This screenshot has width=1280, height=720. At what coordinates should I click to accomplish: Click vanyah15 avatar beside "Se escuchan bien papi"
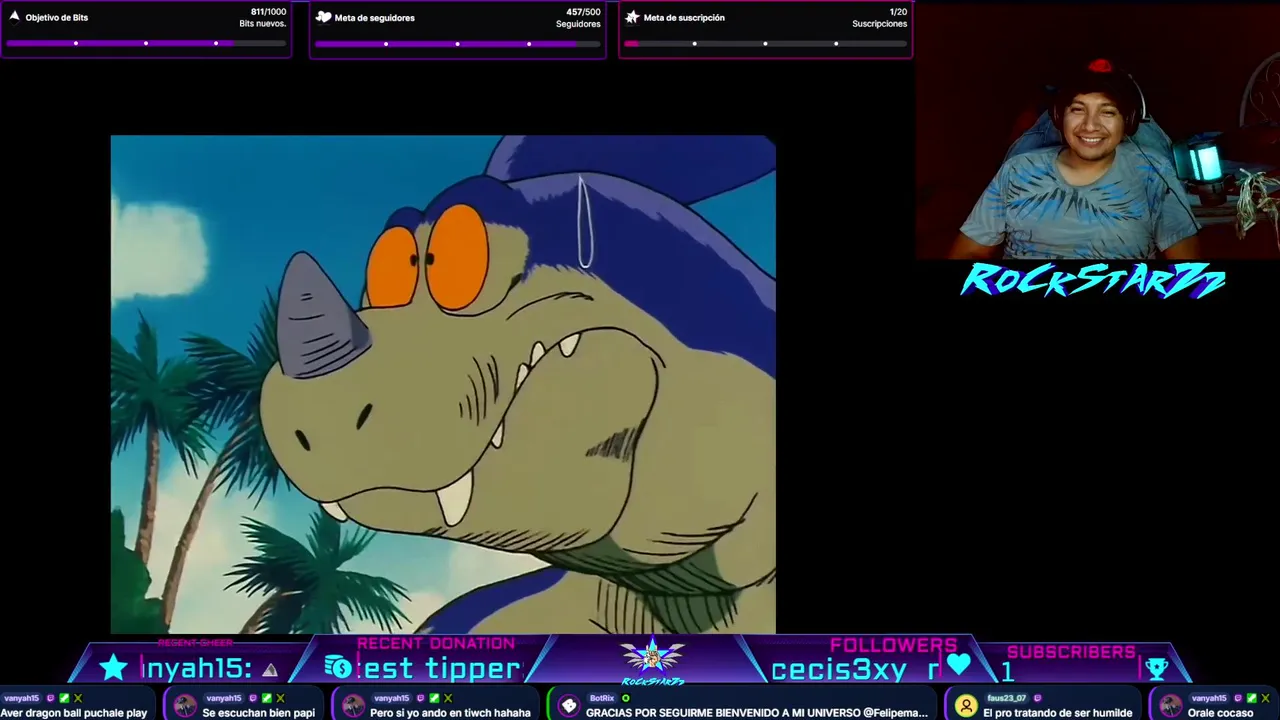[x=185, y=706]
